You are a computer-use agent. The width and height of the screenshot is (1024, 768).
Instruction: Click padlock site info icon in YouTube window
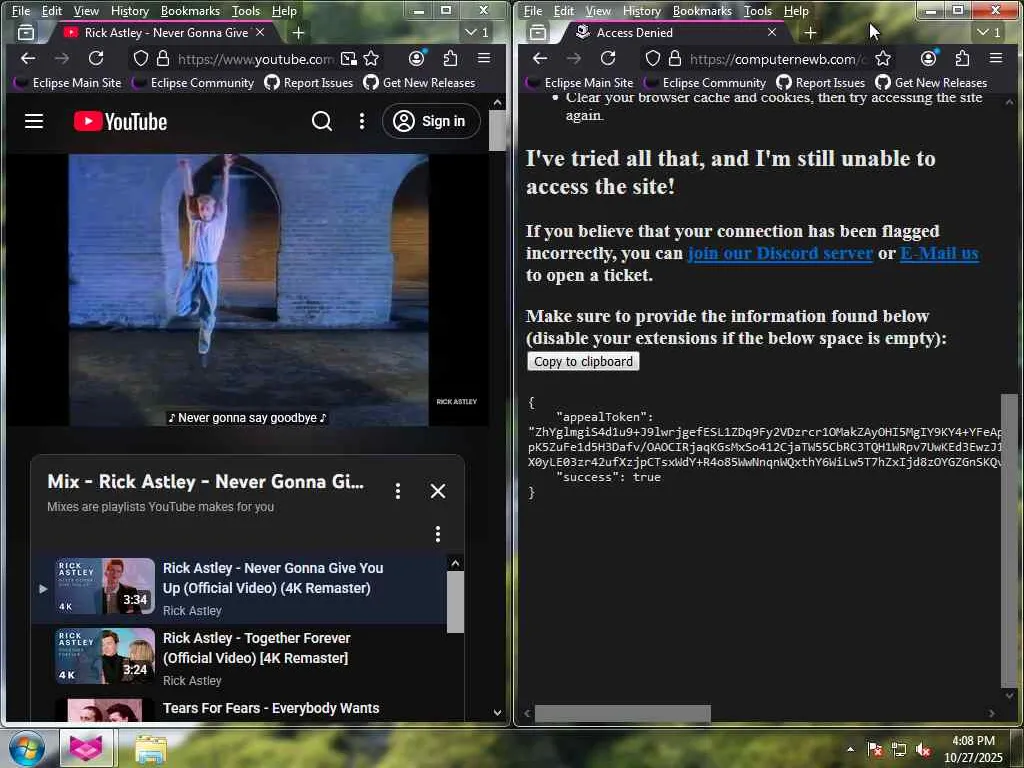coord(163,59)
